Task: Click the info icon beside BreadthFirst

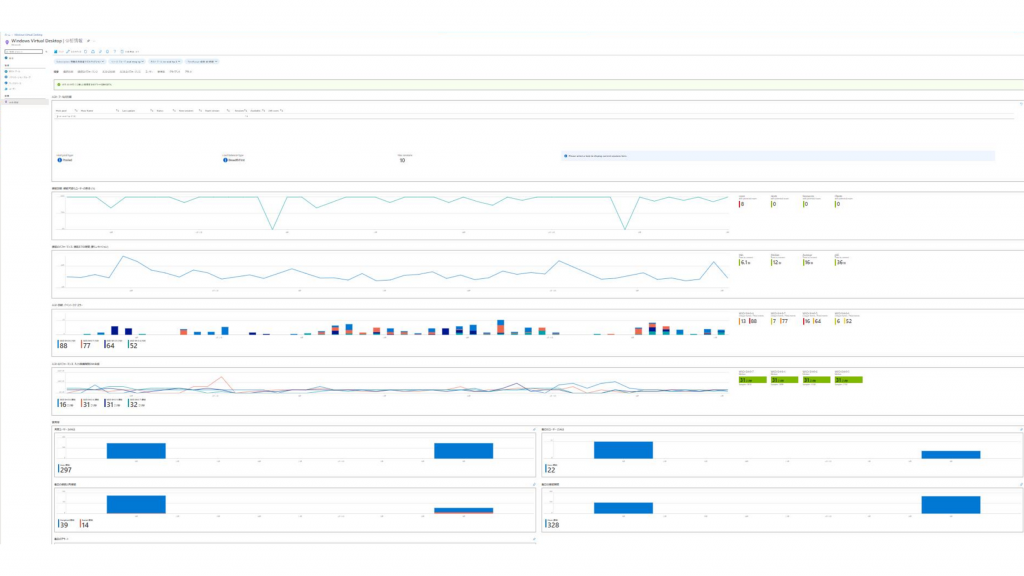Action: [x=226, y=160]
